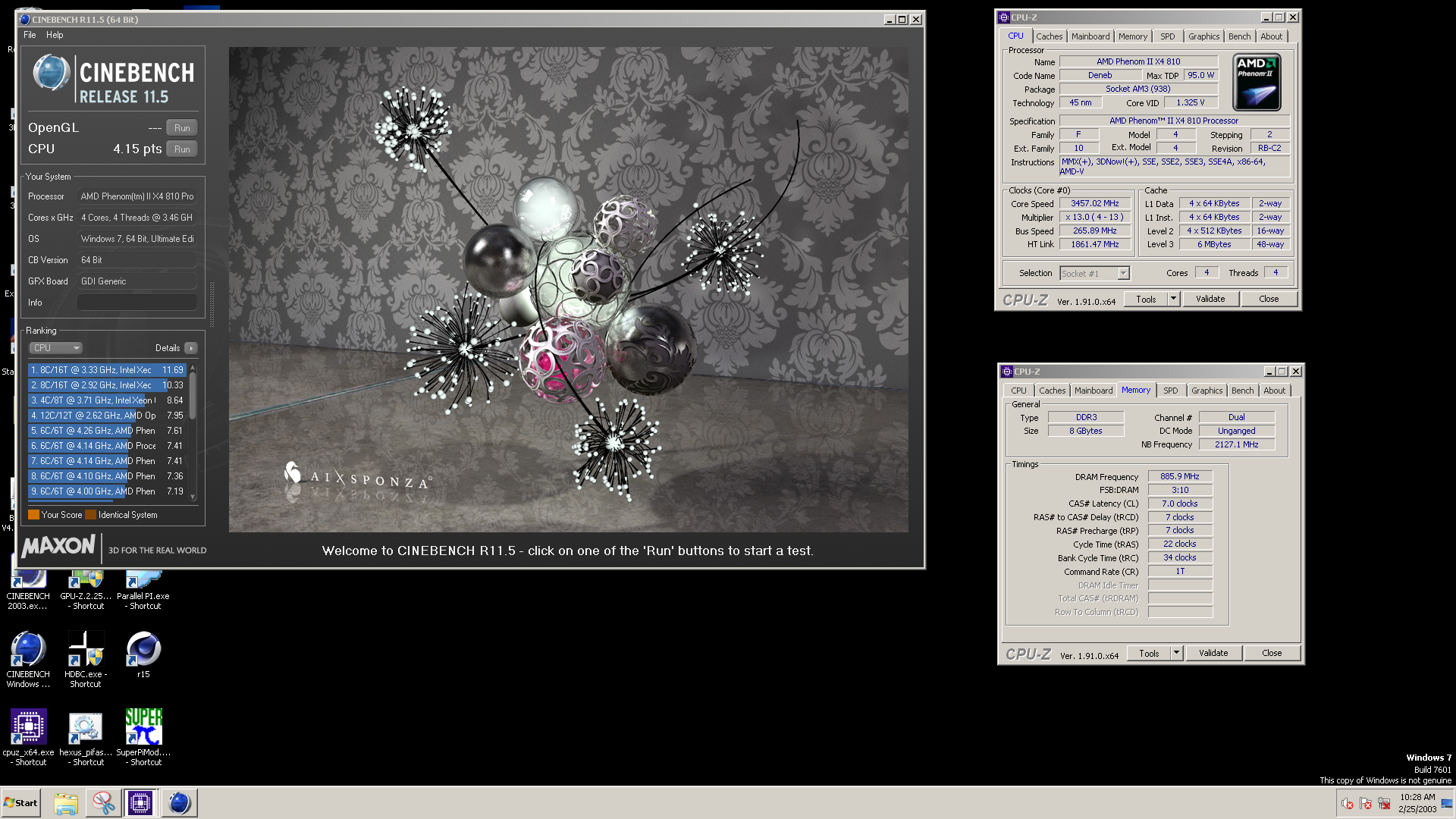
Task: Click the ranking list scrollbar
Action: click(193, 395)
